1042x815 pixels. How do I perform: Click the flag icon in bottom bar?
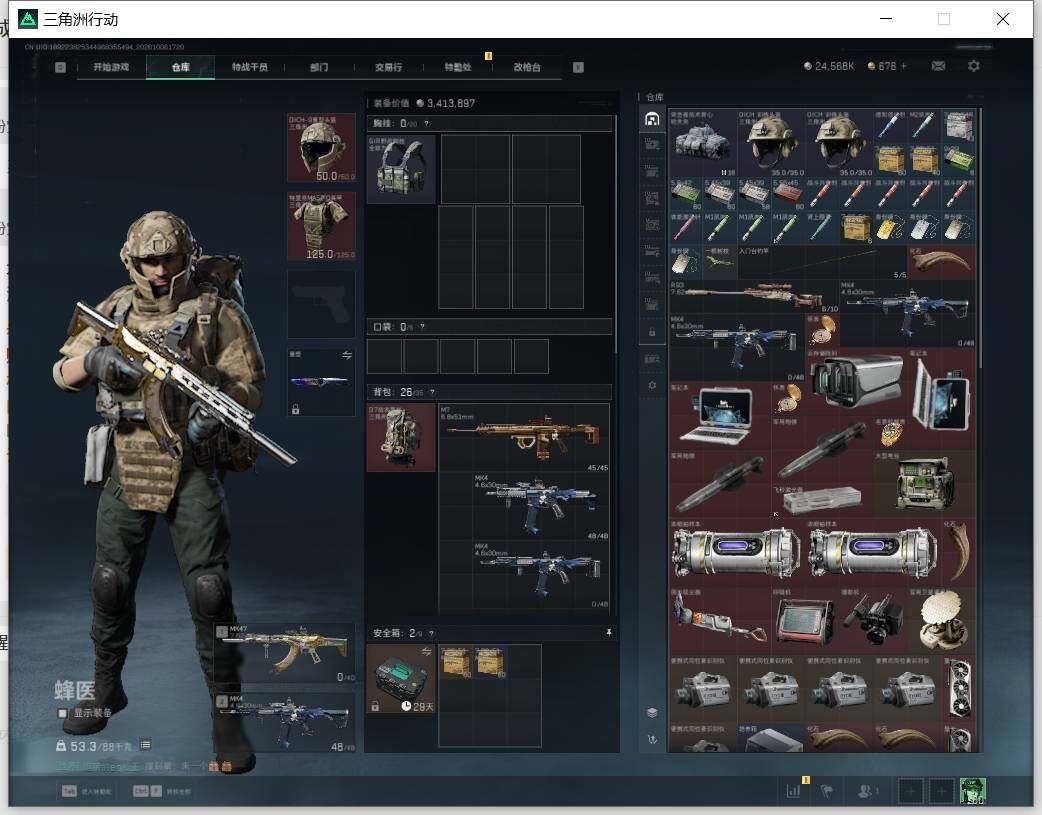(x=827, y=791)
